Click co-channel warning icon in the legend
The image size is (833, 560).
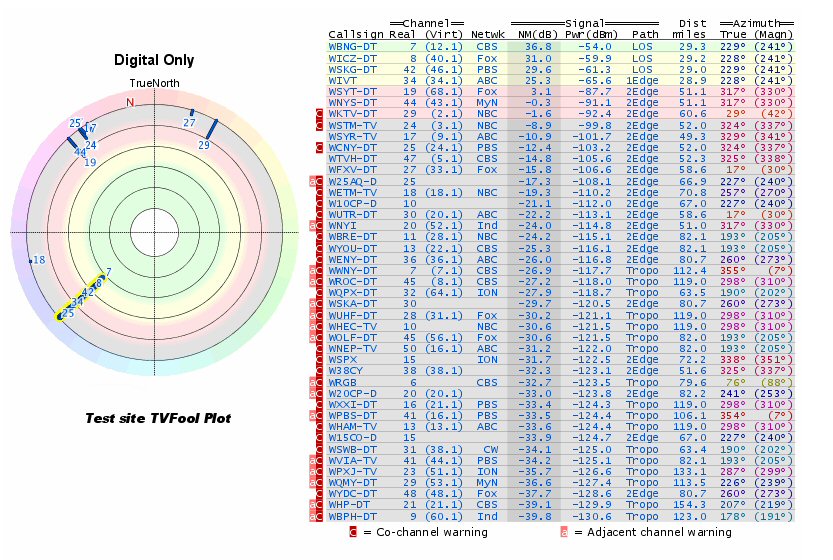(352, 532)
